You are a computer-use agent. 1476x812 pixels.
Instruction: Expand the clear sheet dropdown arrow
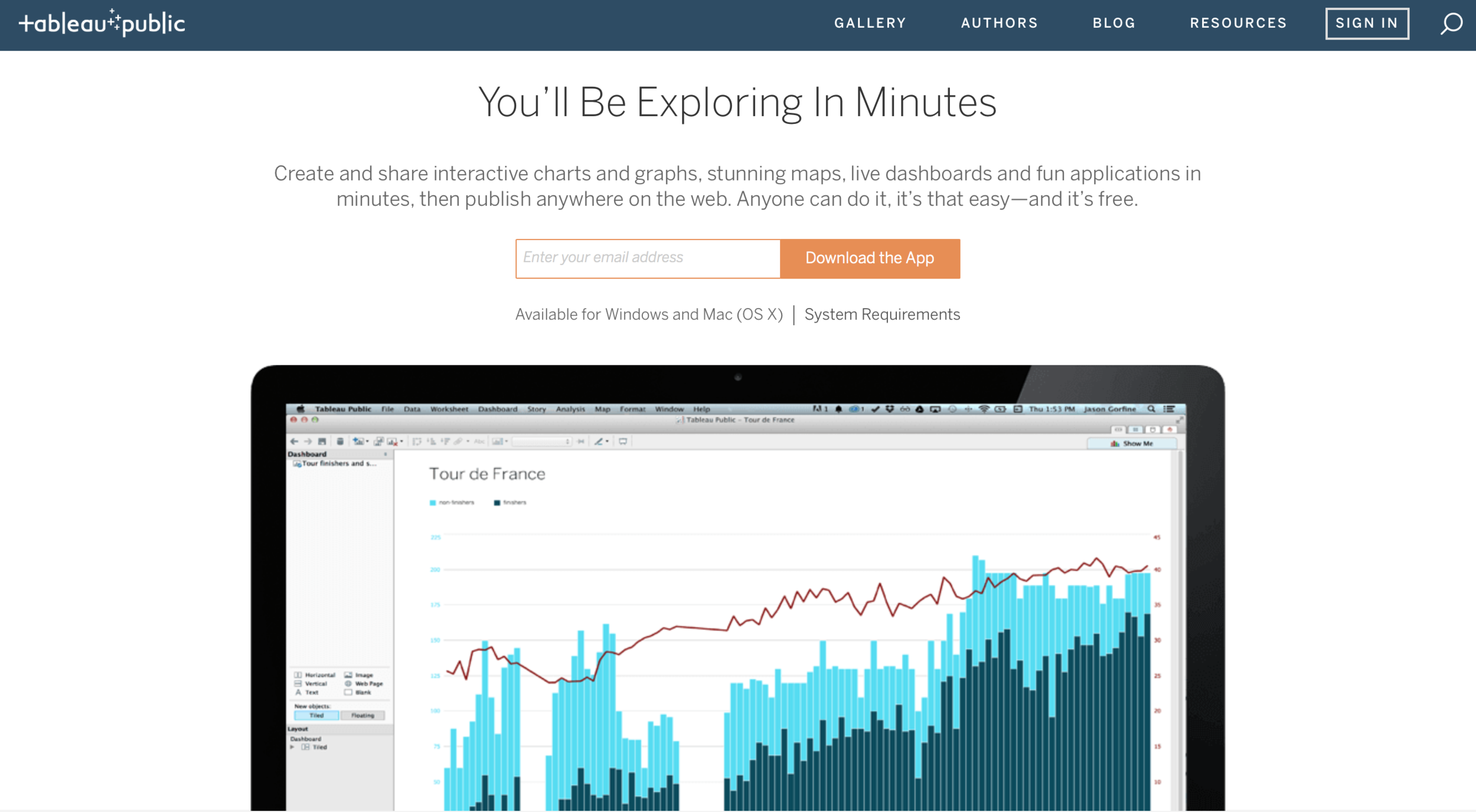coord(401,441)
